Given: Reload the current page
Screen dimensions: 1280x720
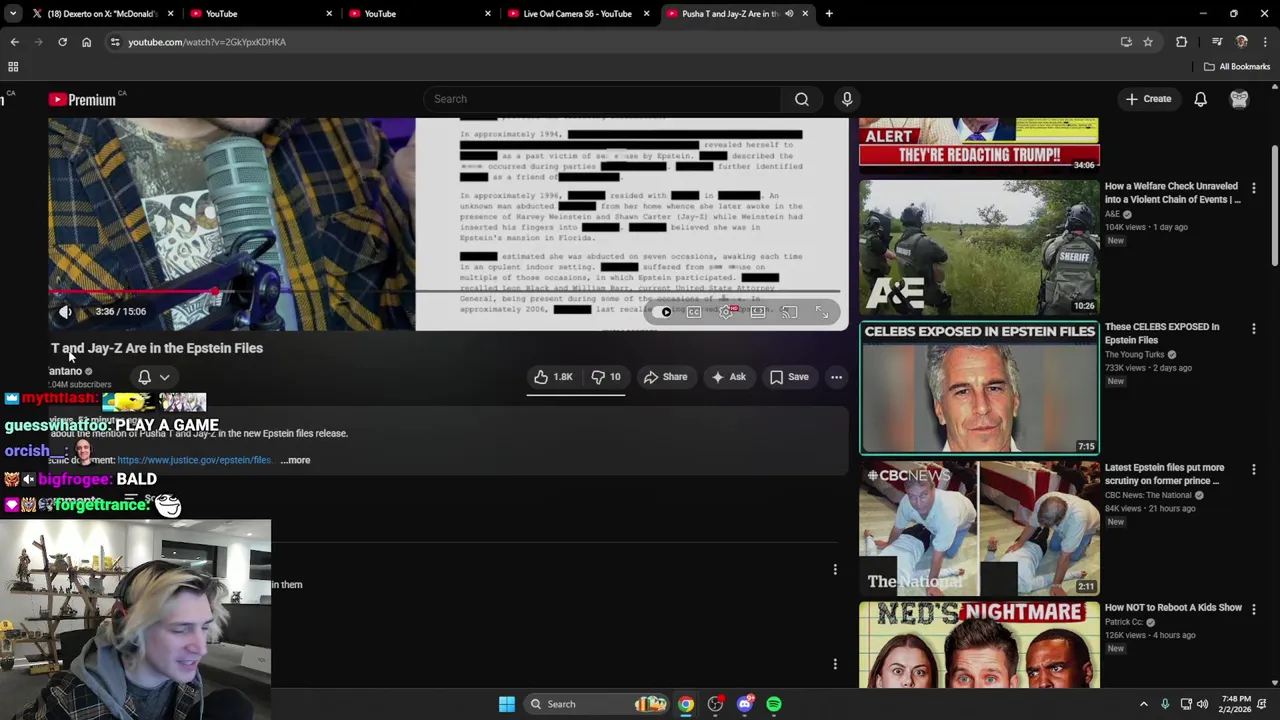Looking at the screenshot, I should (x=62, y=42).
